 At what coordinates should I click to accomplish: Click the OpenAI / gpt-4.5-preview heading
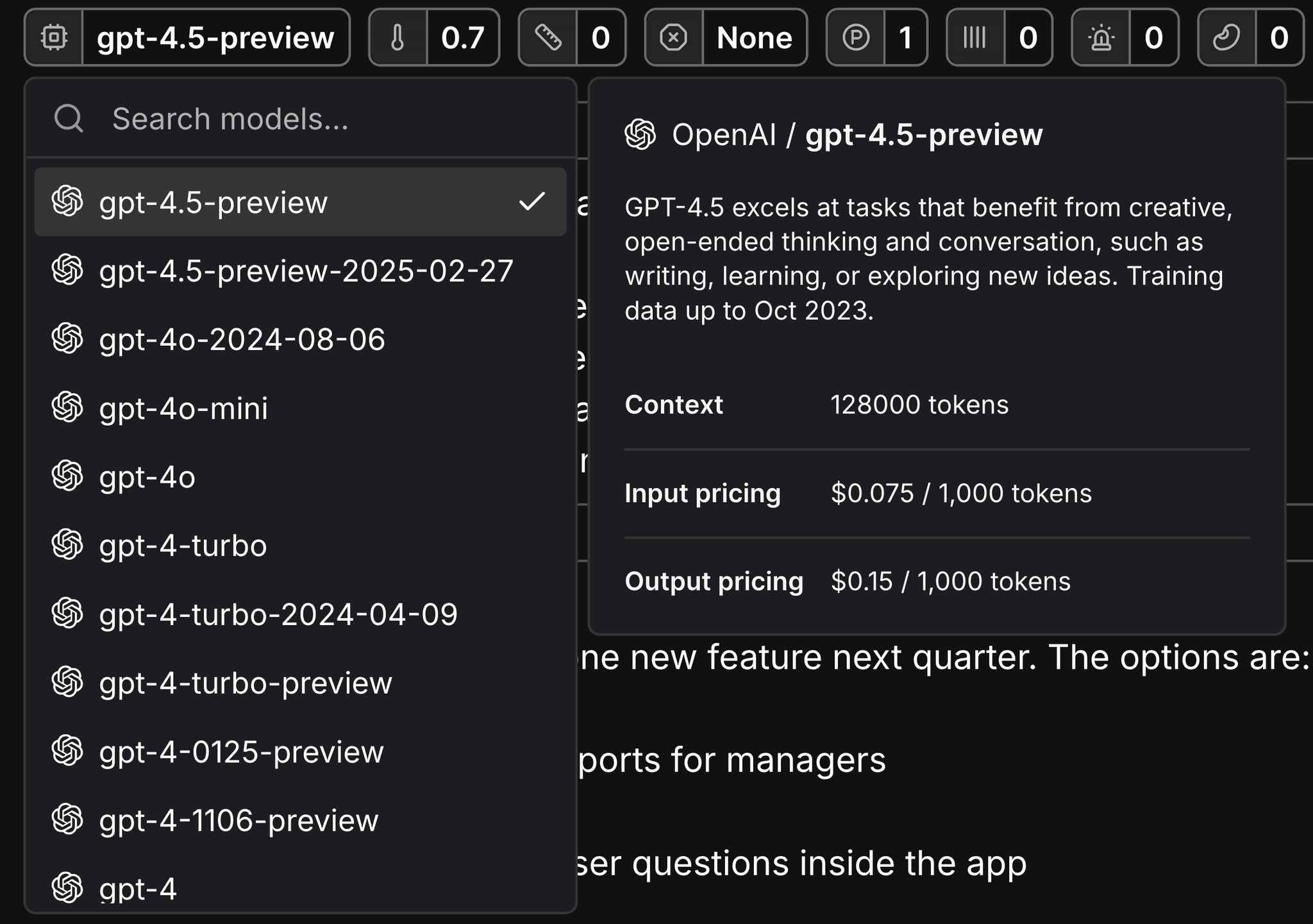[857, 135]
